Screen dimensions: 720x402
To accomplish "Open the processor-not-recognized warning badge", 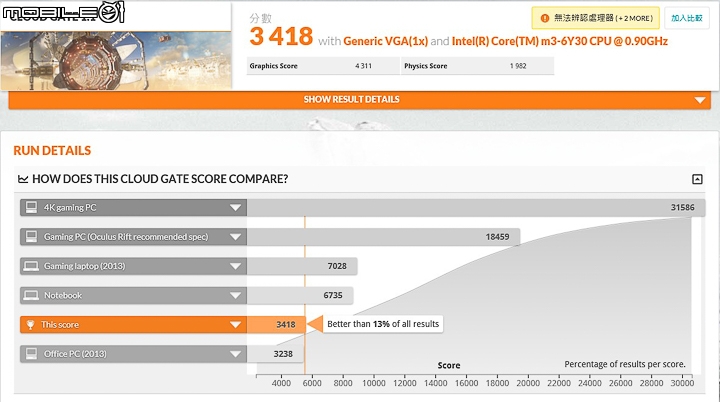I will coord(596,18).
